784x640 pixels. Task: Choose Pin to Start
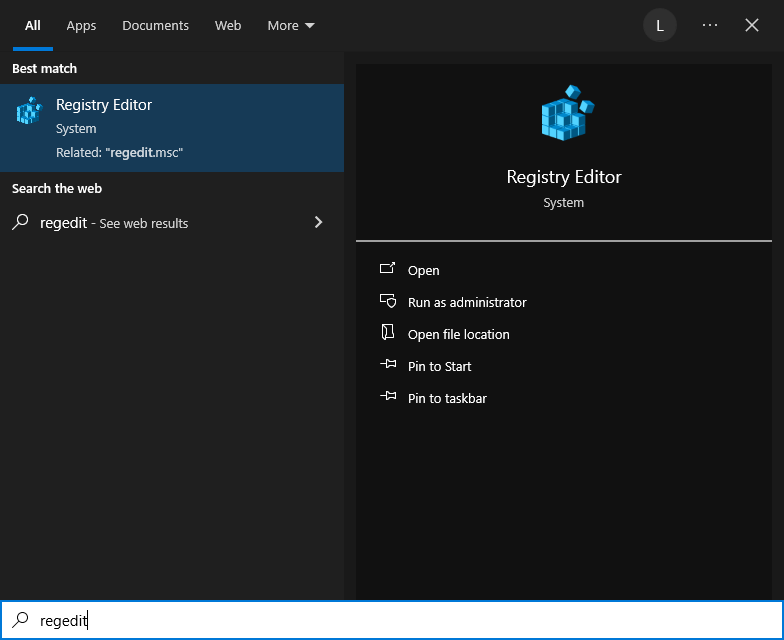[440, 366]
